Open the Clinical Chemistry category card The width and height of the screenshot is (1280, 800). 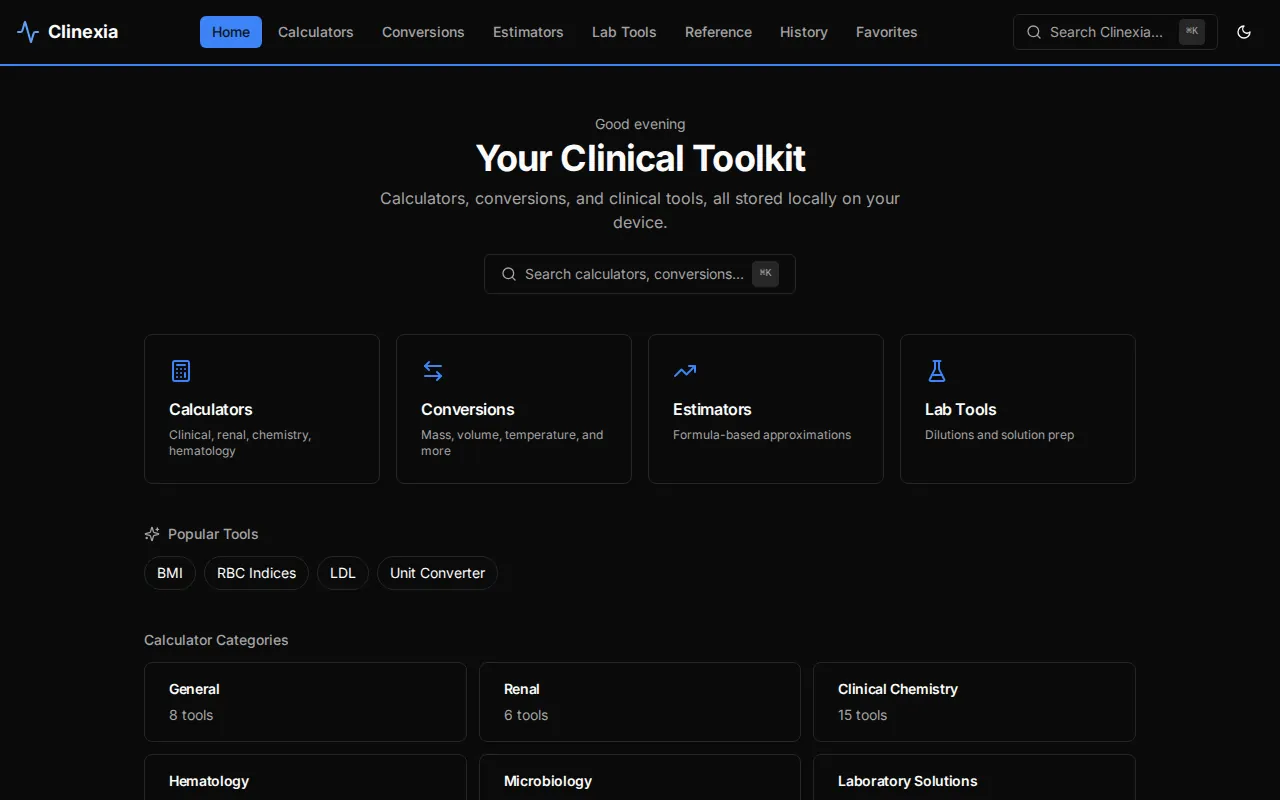974,702
